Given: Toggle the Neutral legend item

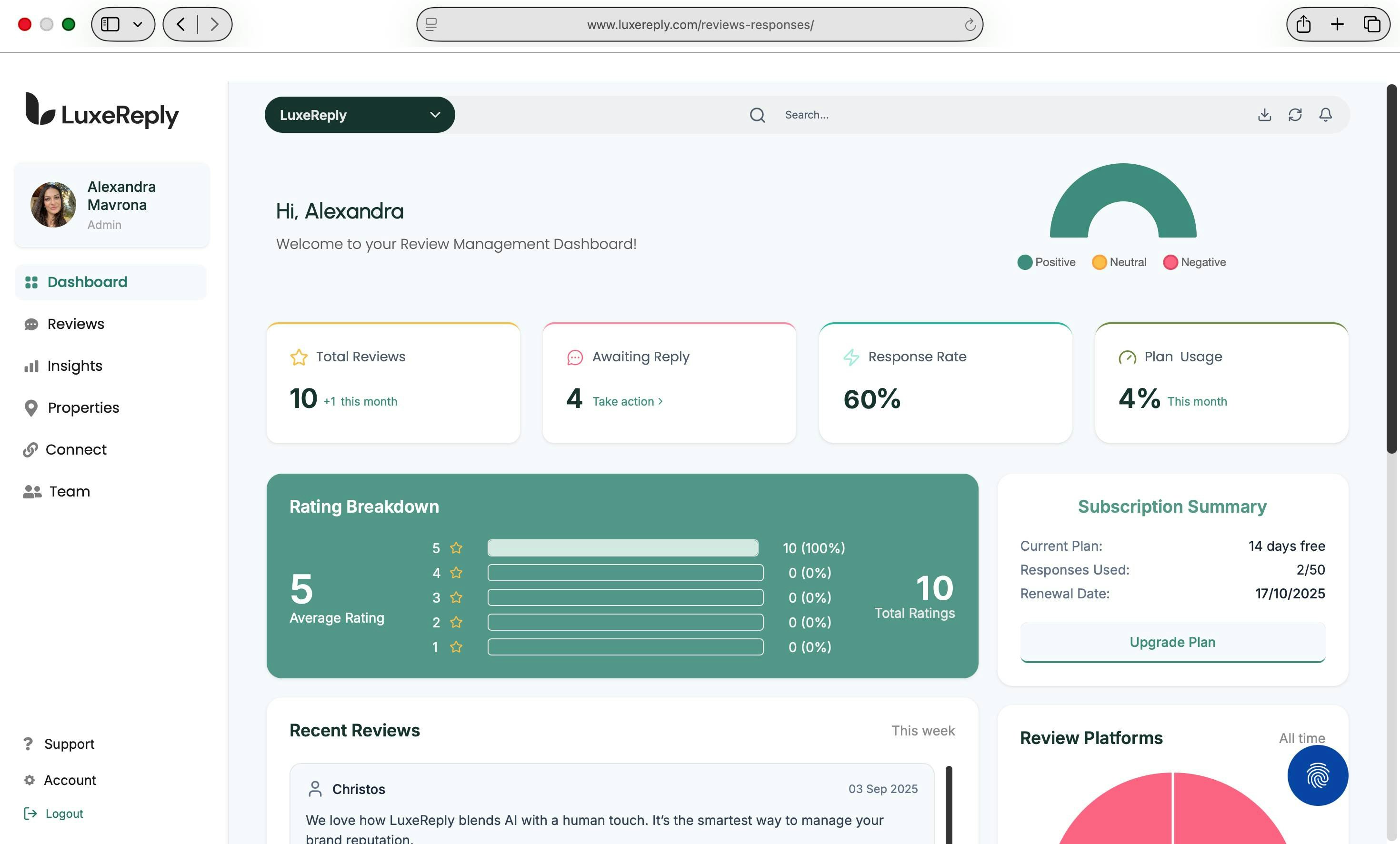Looking at the screenshot, I should pyautogui.click(x=1120, y=262).
